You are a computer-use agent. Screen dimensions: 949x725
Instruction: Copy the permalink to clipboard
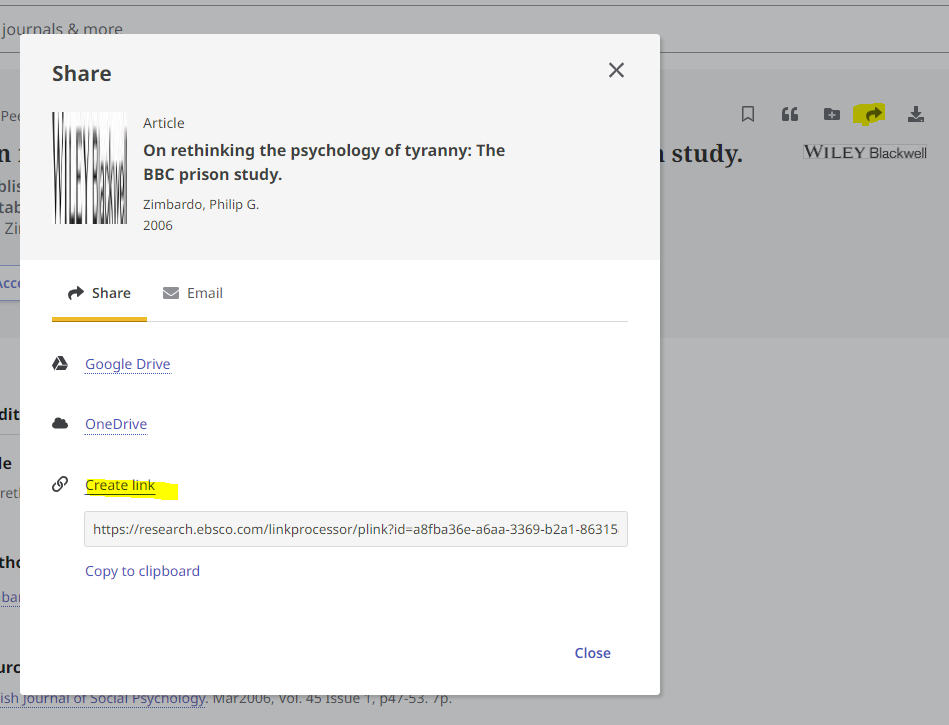pyautogui.click(x=142, y=570)
